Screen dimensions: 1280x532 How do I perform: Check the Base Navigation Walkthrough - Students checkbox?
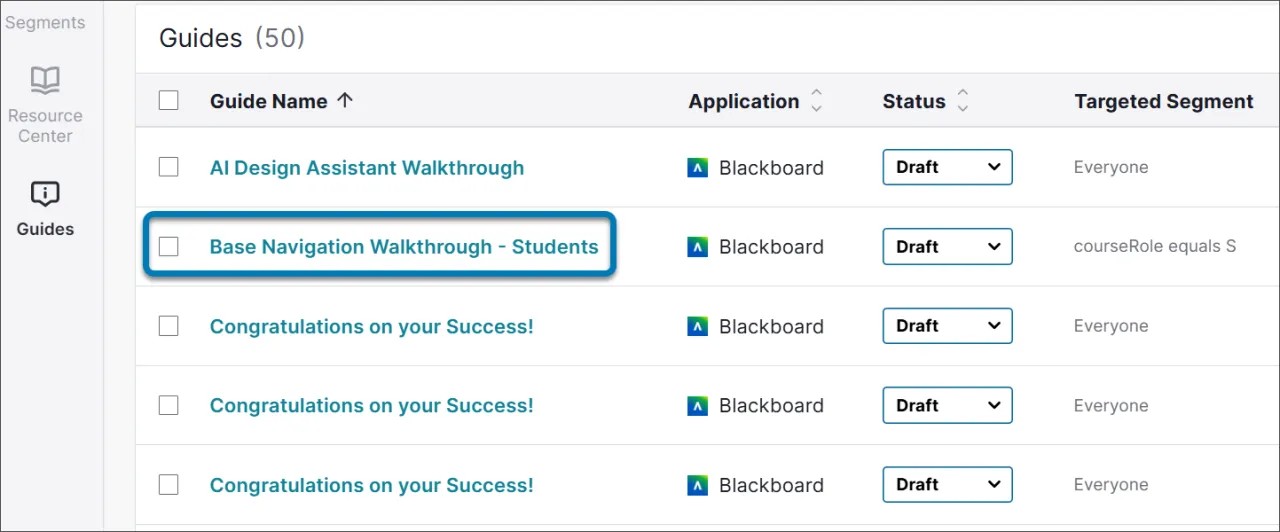(169, 246)
